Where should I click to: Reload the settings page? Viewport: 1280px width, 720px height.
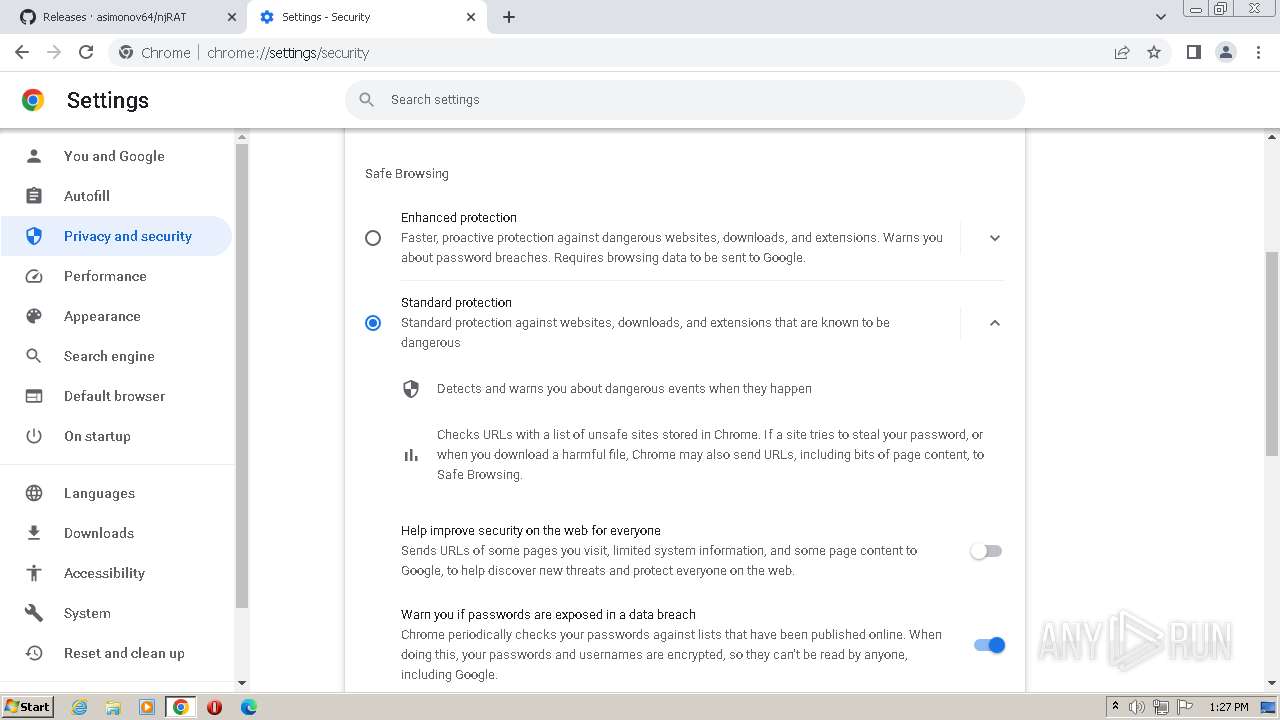coord(86,52)
